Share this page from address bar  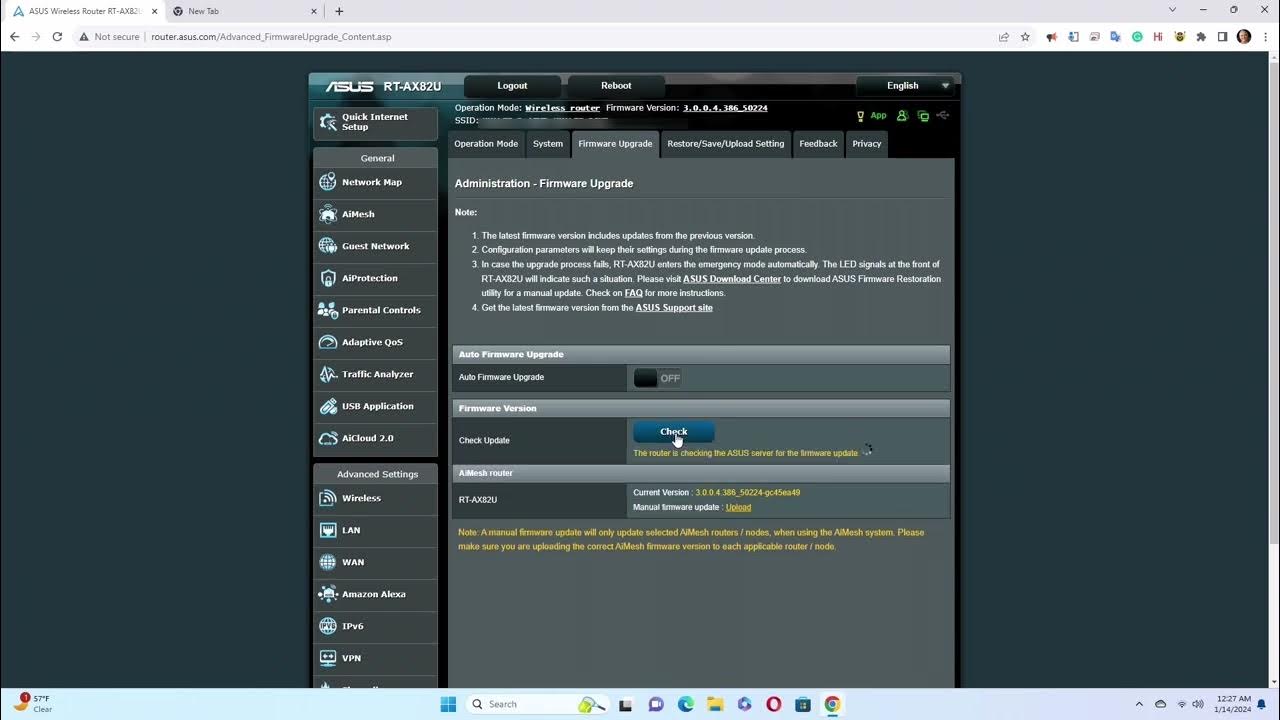point(1003,37)
